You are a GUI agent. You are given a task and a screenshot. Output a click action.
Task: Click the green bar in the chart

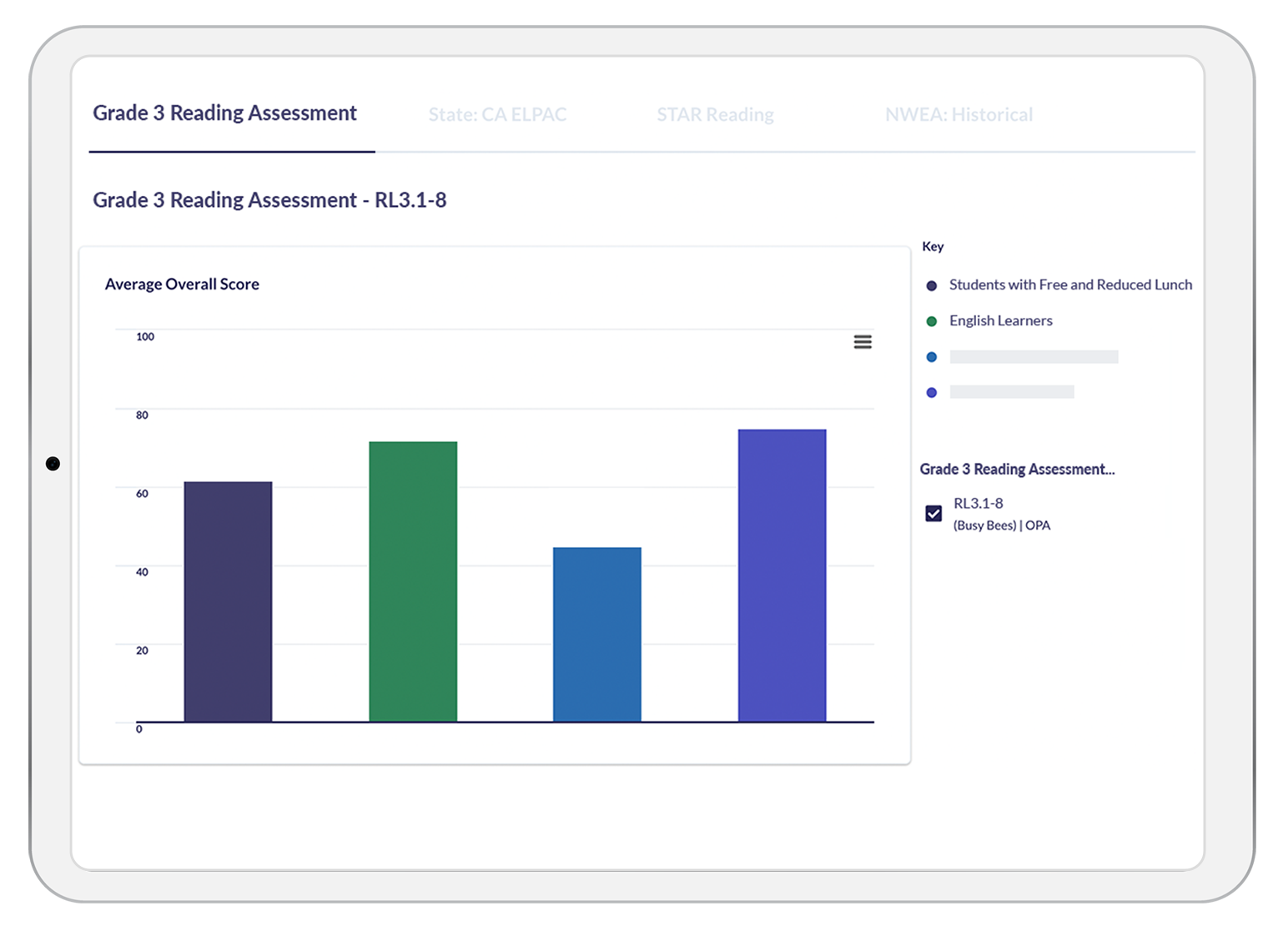coord(413,581)
